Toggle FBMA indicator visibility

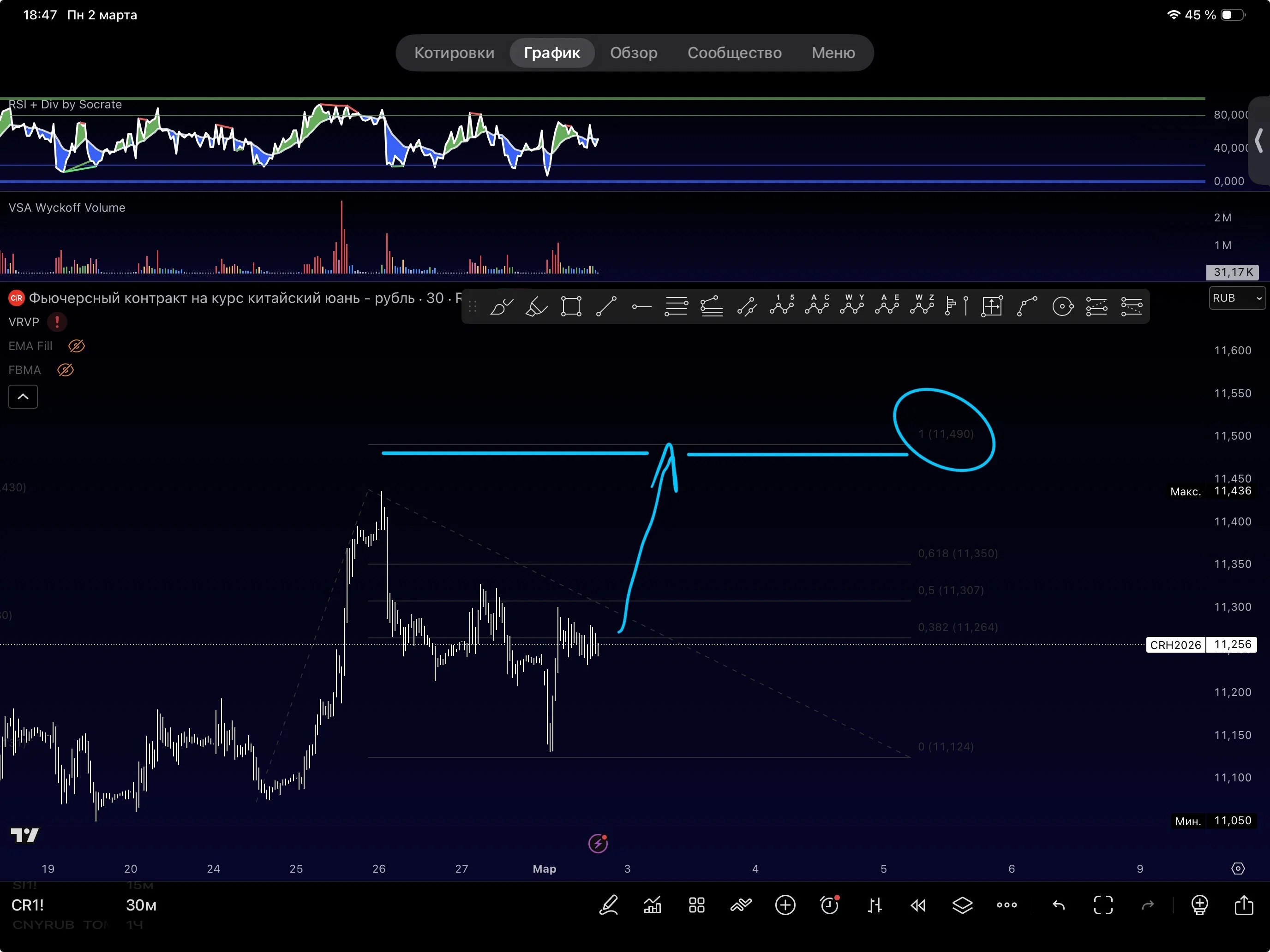pyautogui.click(x=66, y=370)
